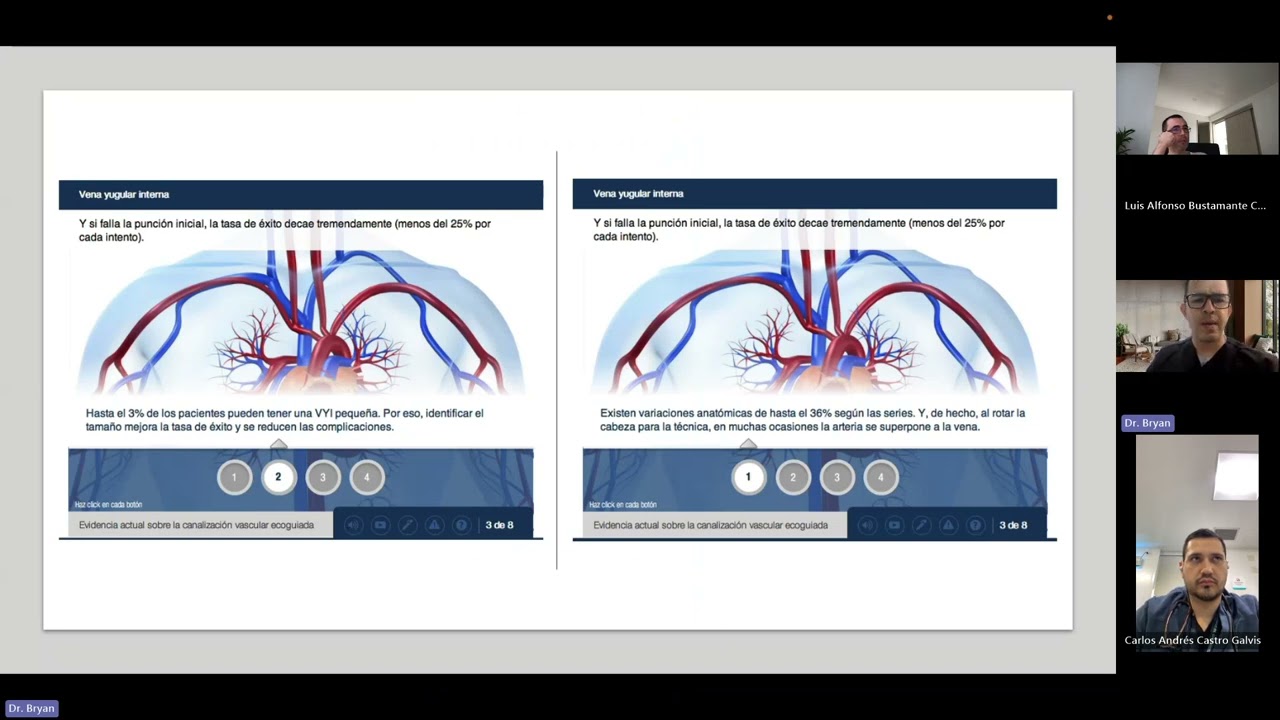Click the heart anatomy illustration in the right slide
The width and height of the screenshot is (1280, 720).
pyautogui.click(x=815, y=321)
